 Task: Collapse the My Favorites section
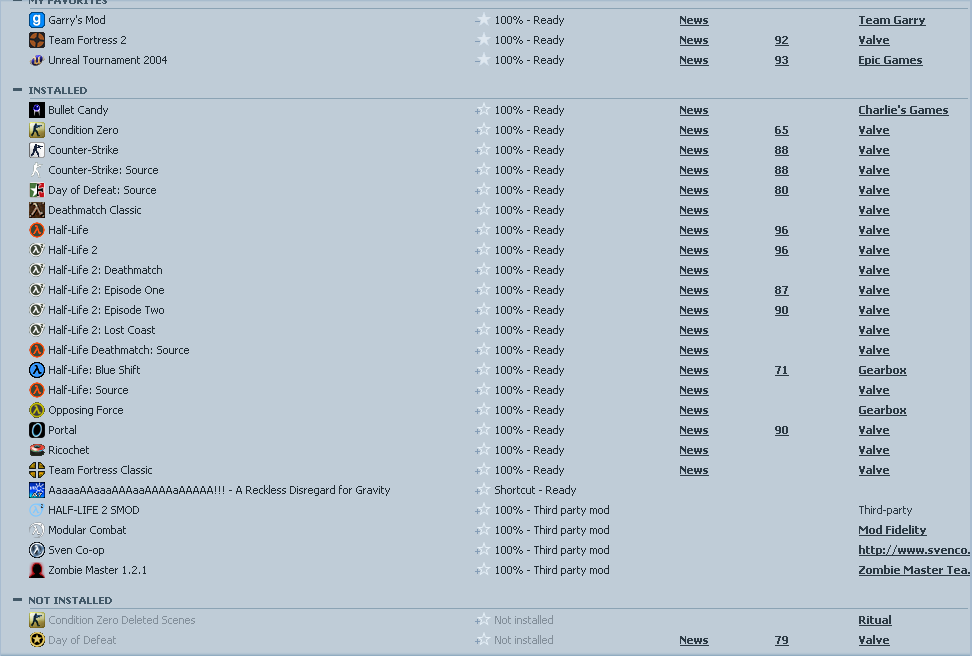18,2
